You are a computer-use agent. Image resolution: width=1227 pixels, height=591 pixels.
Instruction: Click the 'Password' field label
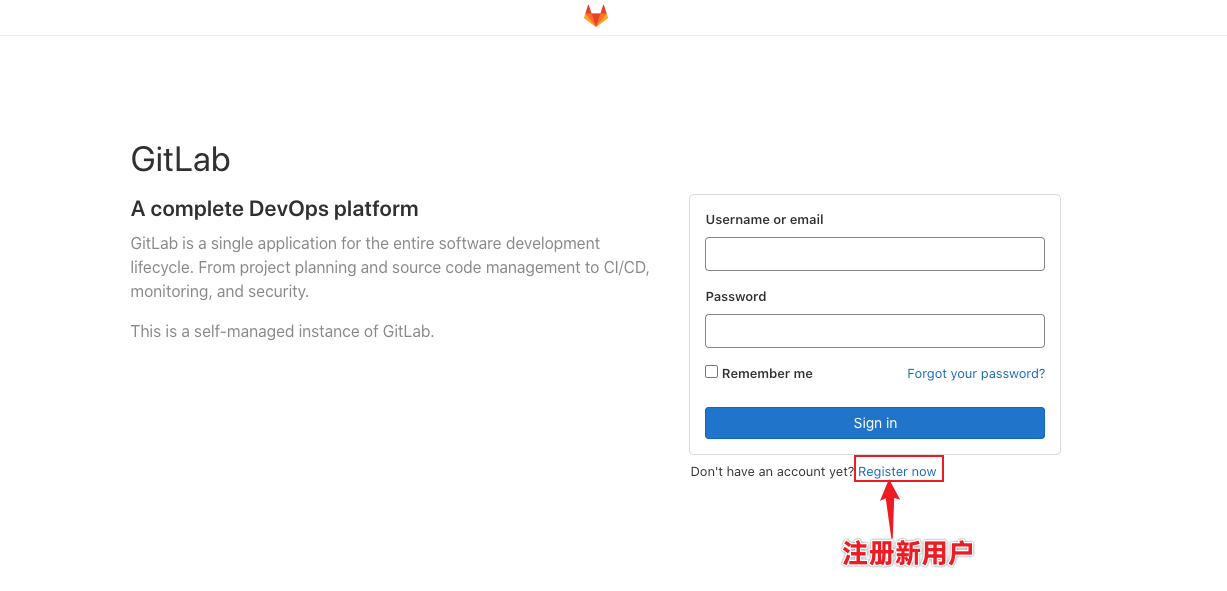pos(736,297)
